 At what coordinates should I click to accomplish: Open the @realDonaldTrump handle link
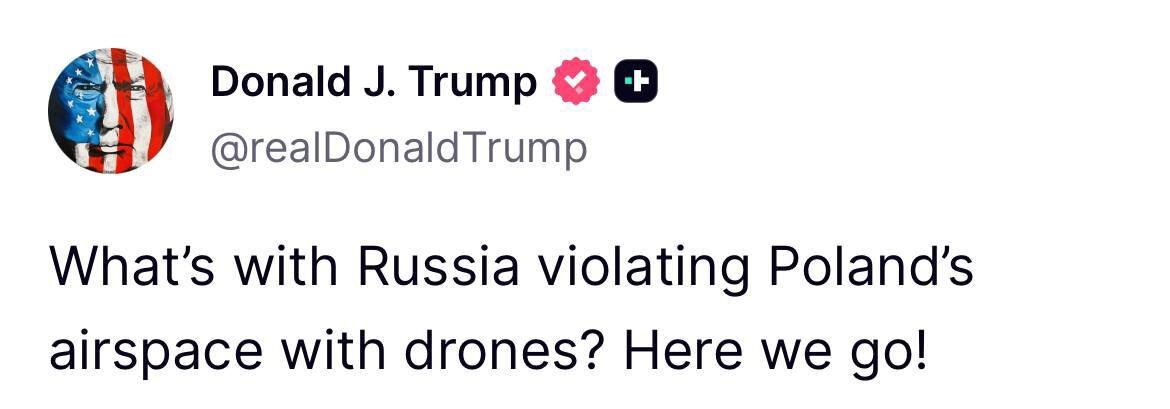(x=398, y=149)
